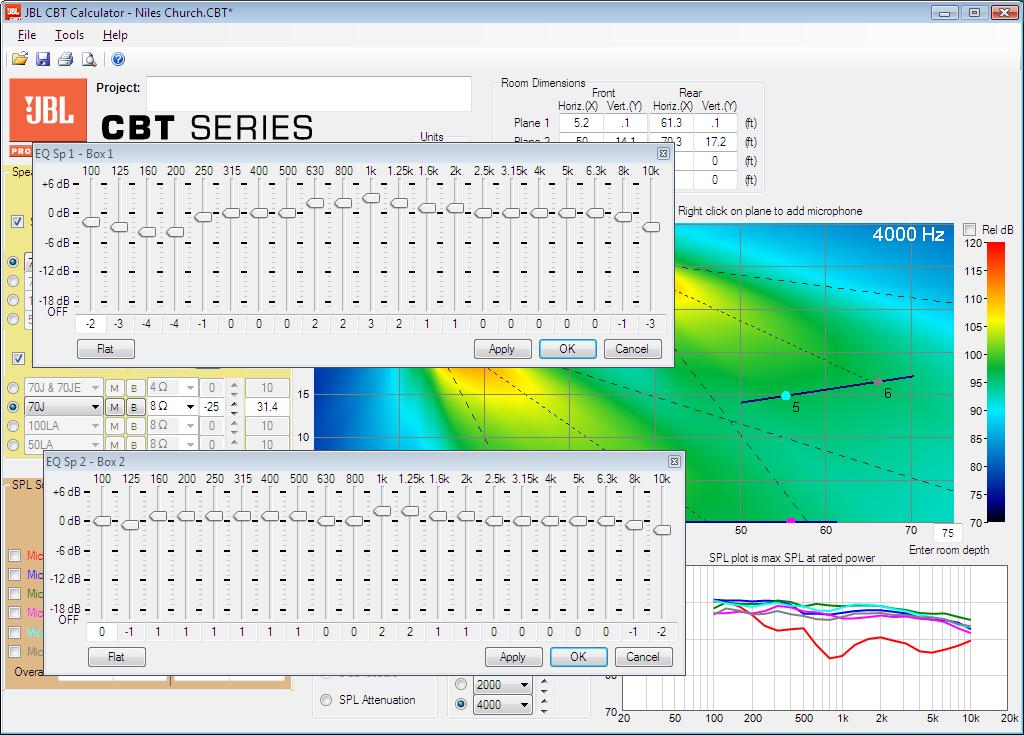Close the EQ Sp 1 - Box 1 dialog
The width and height of the screenshot is (1024, 735).
pyautogui.click(x=663, y=154)
